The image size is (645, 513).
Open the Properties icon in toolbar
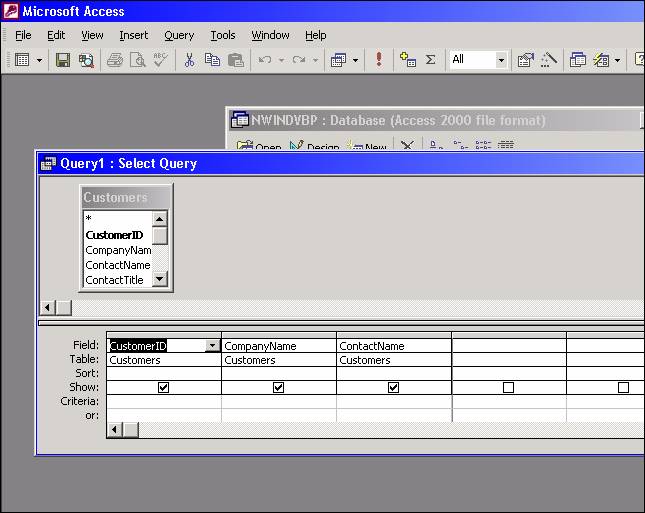tap(525, 60)
